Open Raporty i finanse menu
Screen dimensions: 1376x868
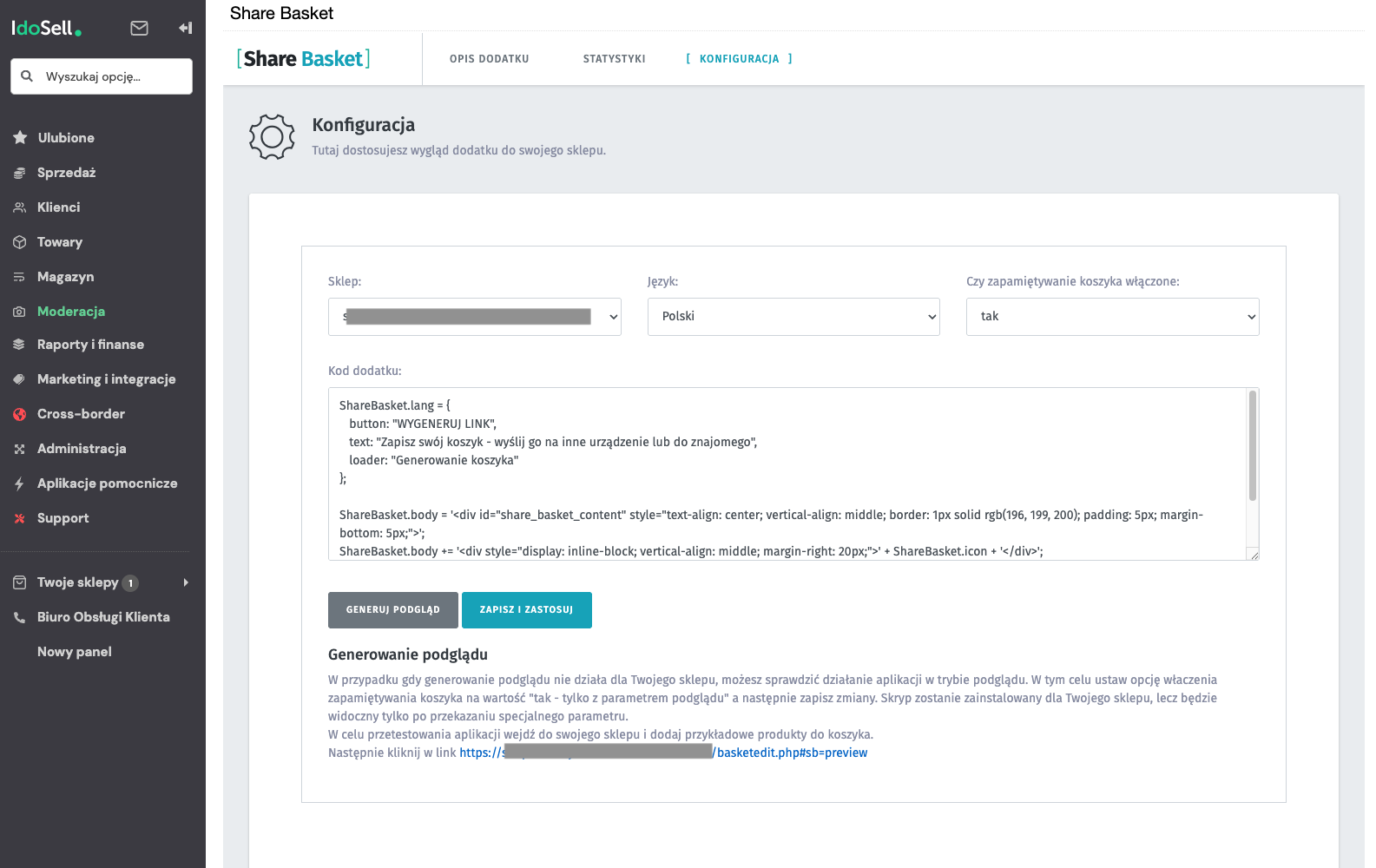[x=90, y=345]
